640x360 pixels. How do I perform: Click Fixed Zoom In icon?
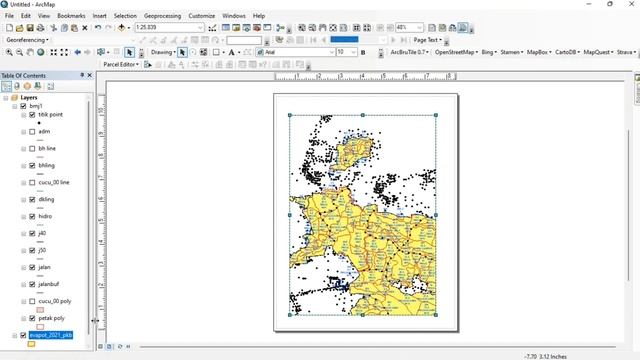(x=53, y=52)
